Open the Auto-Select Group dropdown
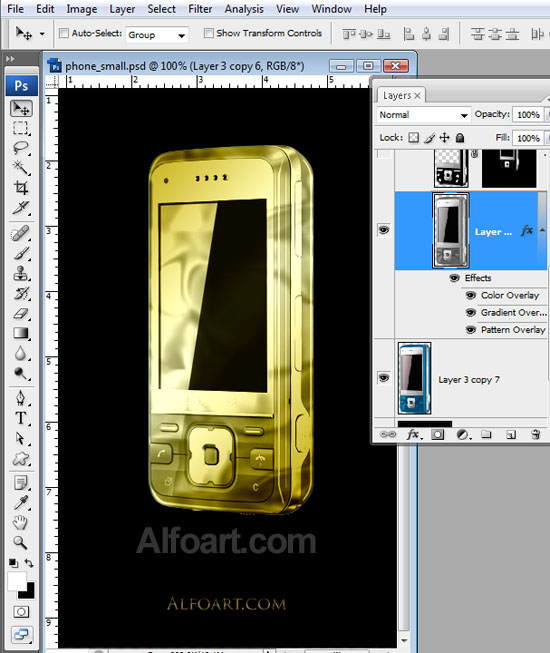This screenshot has height=653, width=550. tap(157, 35)
